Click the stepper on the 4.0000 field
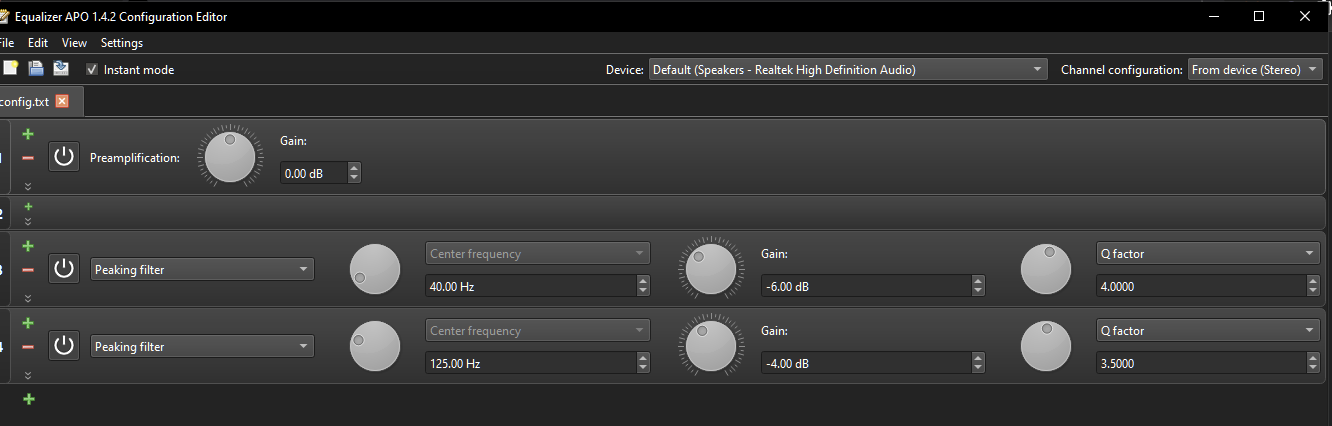 1313,286
